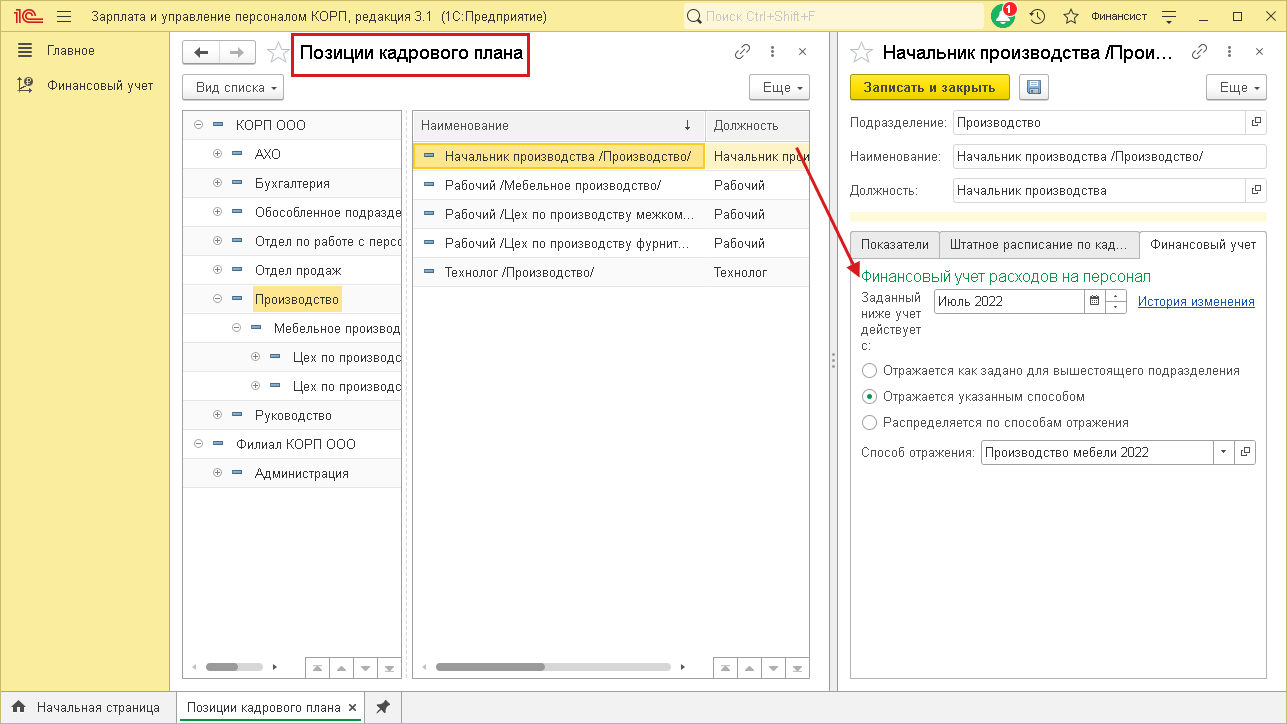Select the Финансовый учет tab in the card
Image resolution: width=1287 pixels, height=724 pixels.
(1203, 244)
